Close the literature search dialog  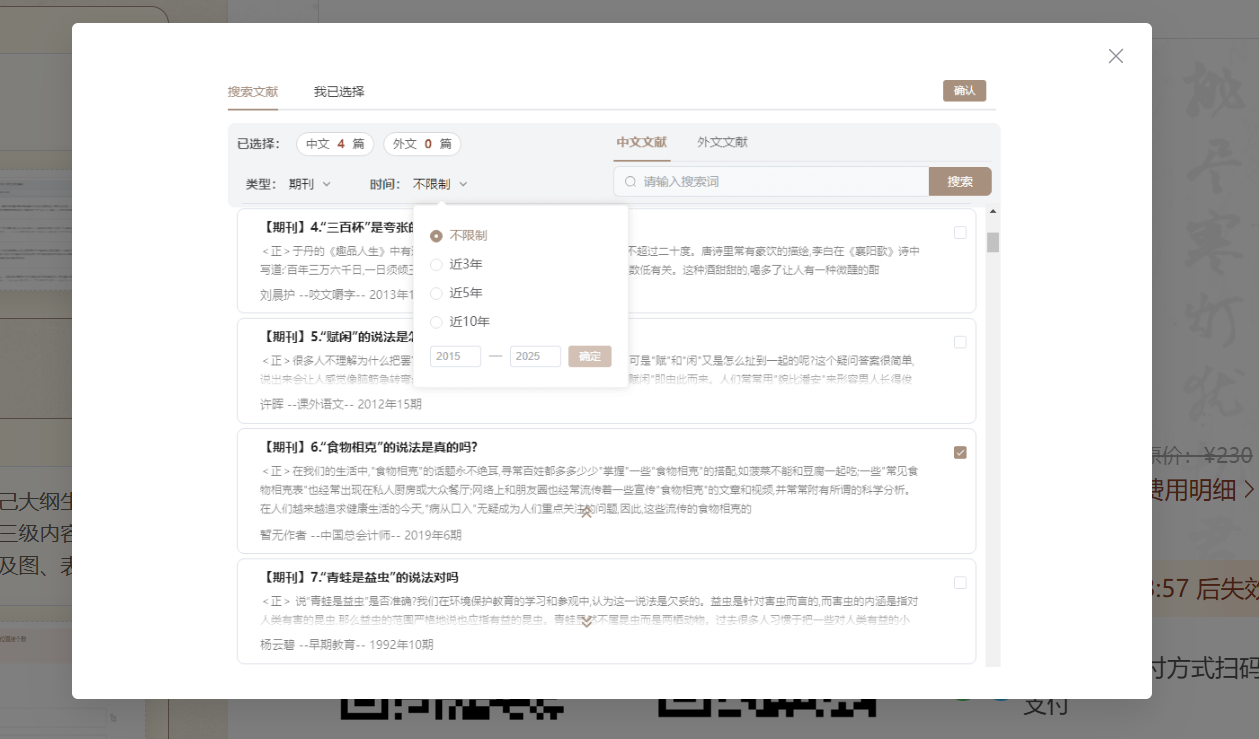[x=1116, y=56]
